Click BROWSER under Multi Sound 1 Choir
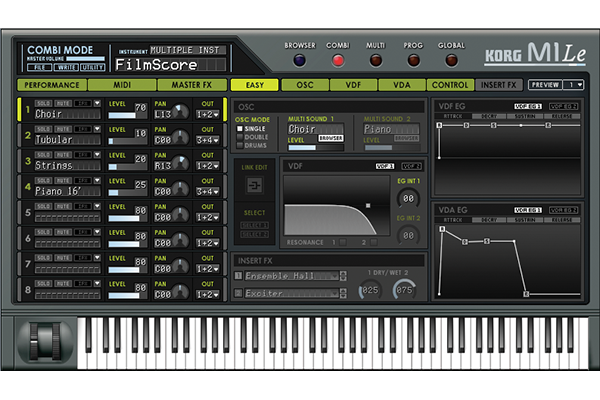This screenshot has height=400, width=600. 331,138
